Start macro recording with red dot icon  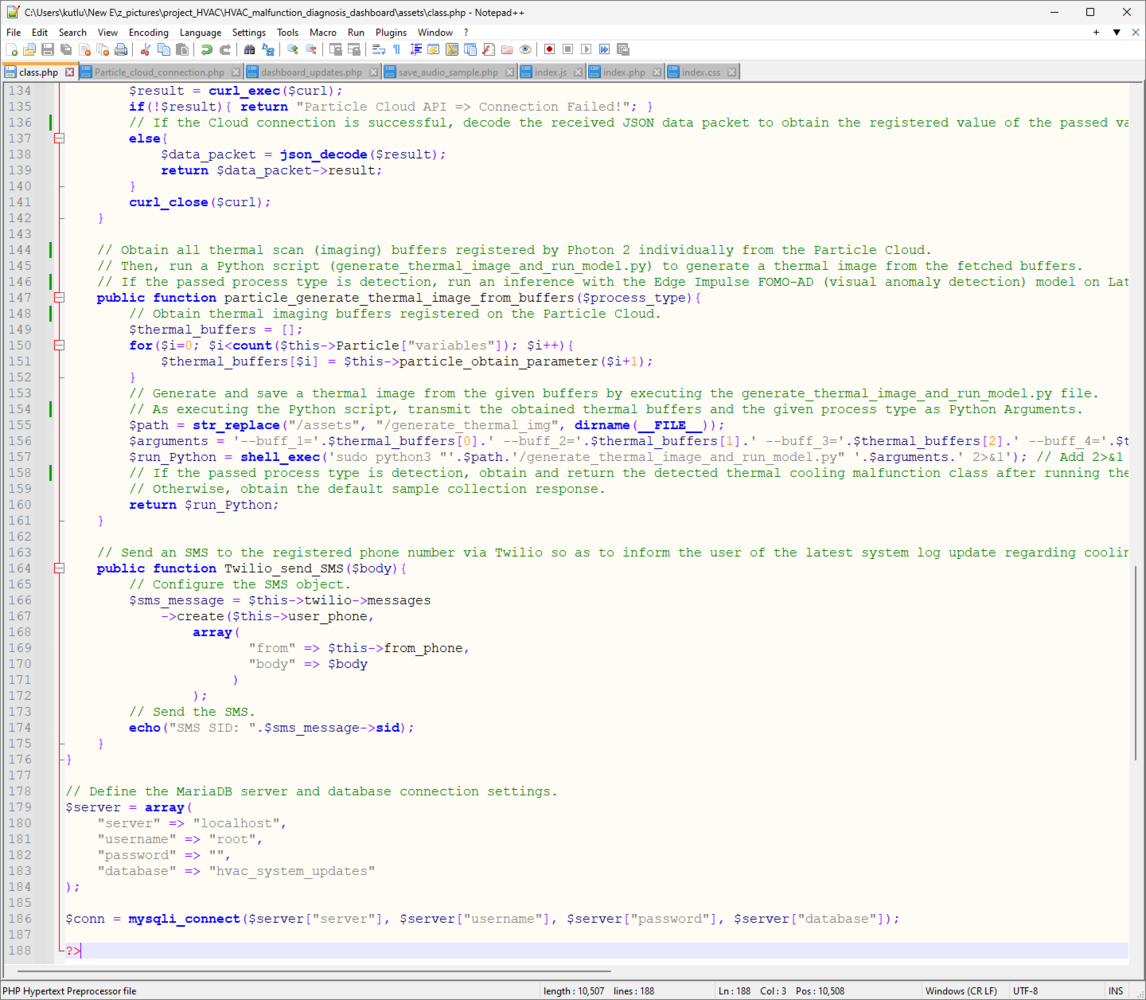coord(549,49)
